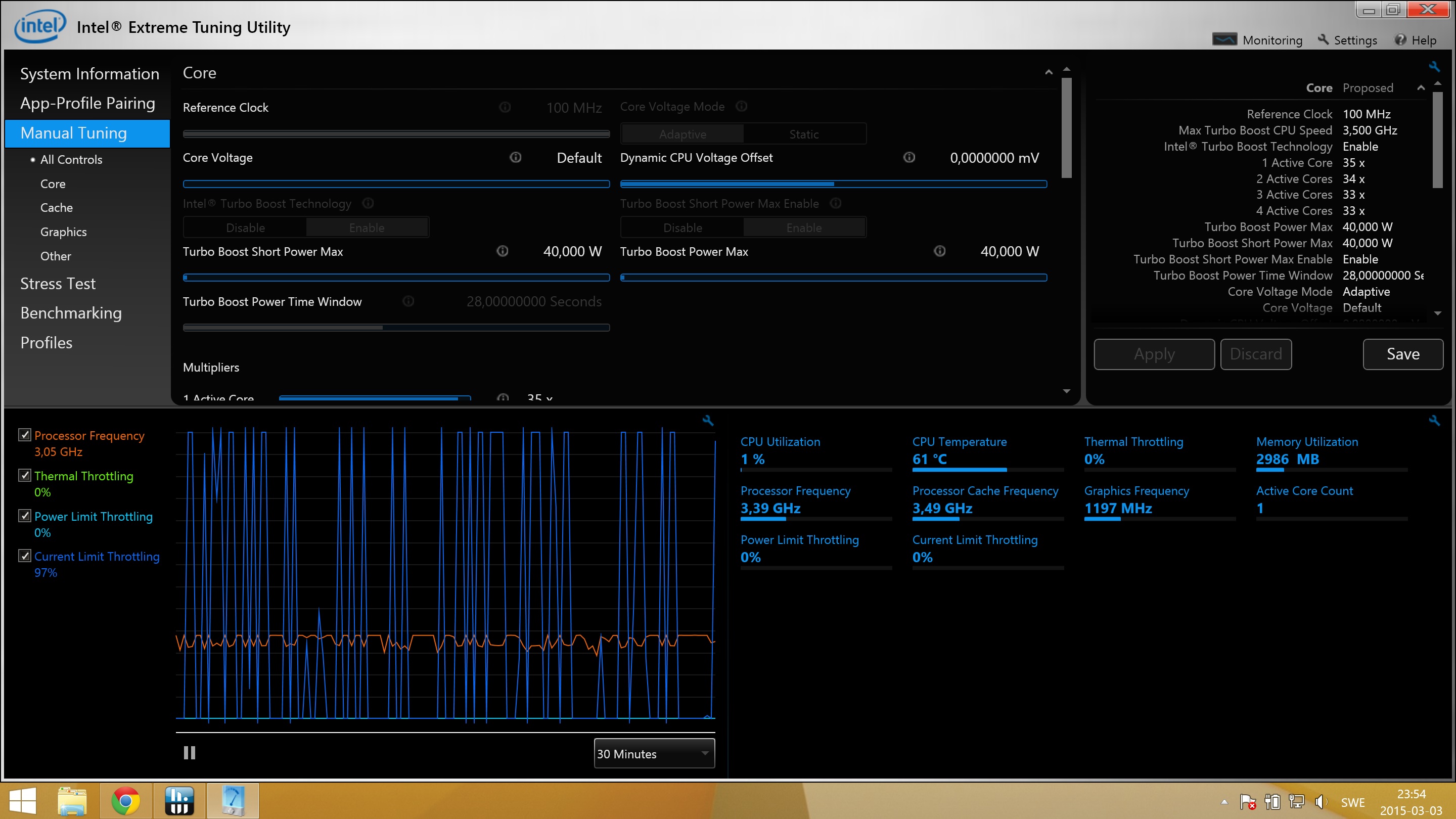This screenshot has height=819, width=1456.
Task: Open Action Center flag icon
Action: pos(1248,802)
